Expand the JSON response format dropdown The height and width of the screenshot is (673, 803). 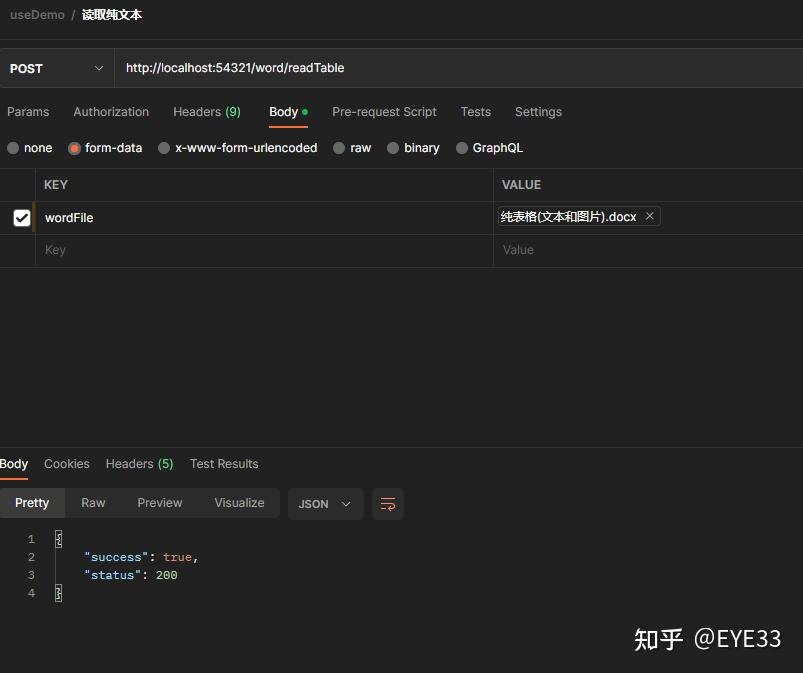[325, 504]
